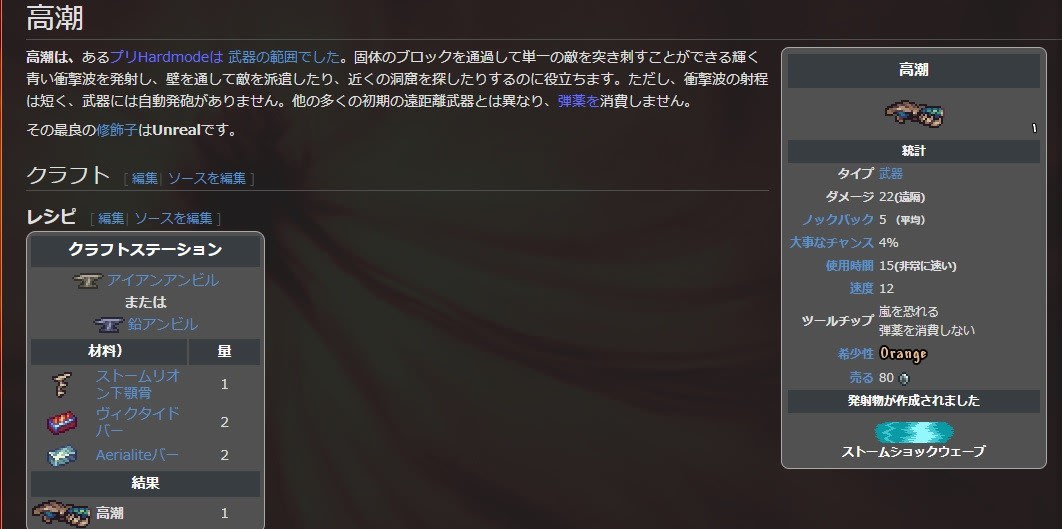Viewport: 1062px width, 529px height.
Task: Click the Iron Anvil icon in crafting station
Action: pyautogui.click(x=87, y=280)
